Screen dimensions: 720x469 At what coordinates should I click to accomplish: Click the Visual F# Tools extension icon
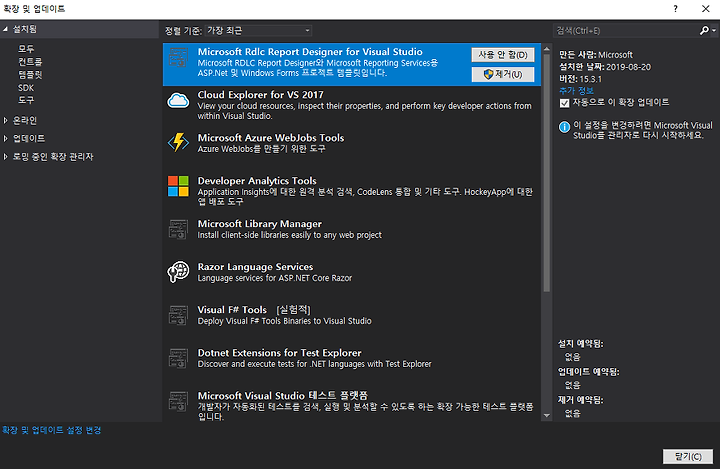[178, 315]
